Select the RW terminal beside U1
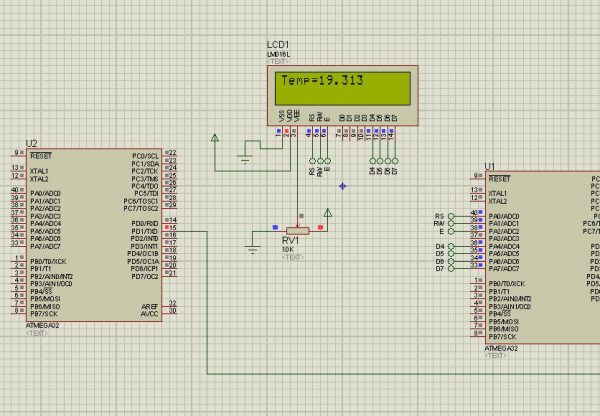The height and width of the screenshot is (416, 600). [x=451, y=223]
